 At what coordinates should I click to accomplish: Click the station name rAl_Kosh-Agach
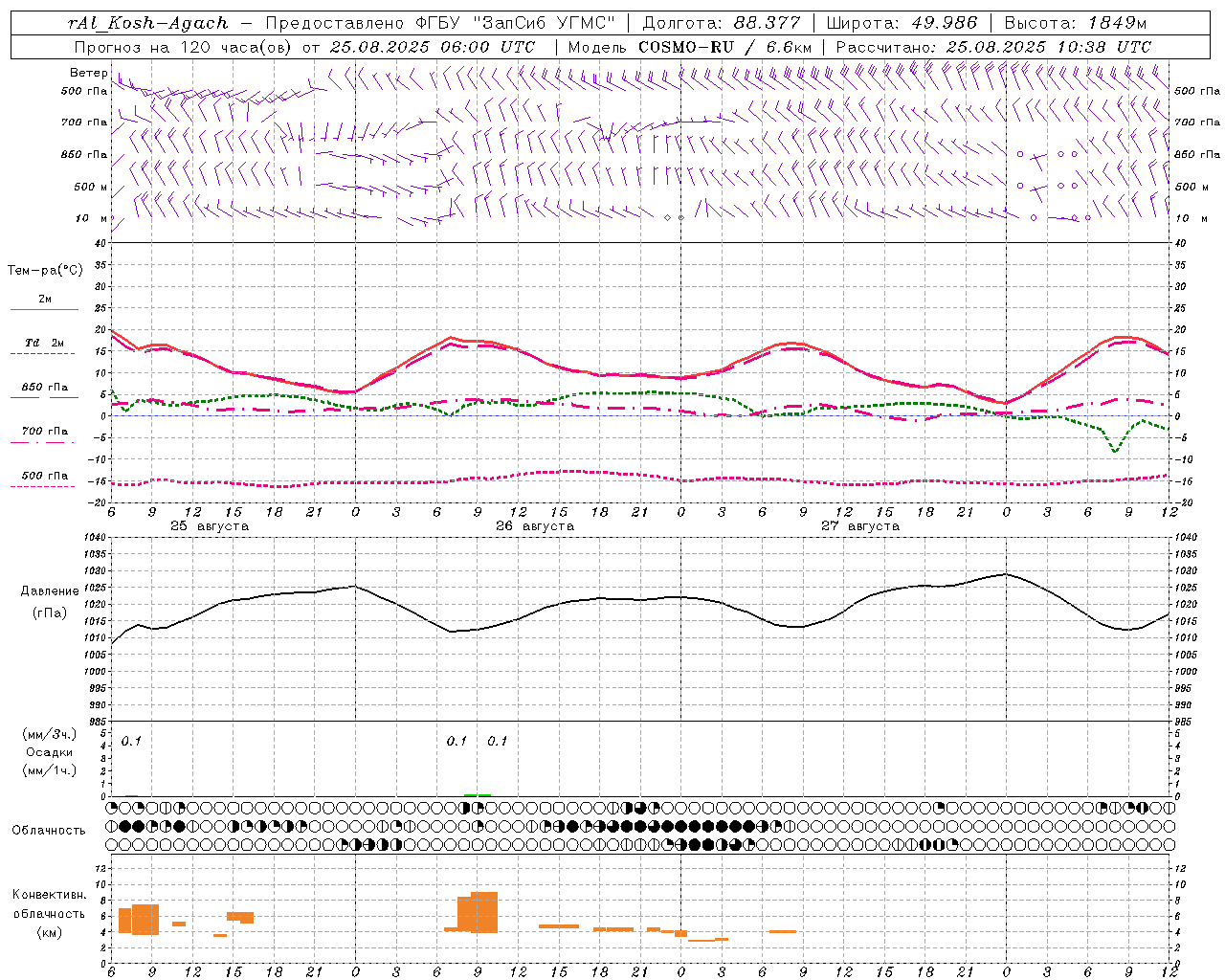point(148,23)
